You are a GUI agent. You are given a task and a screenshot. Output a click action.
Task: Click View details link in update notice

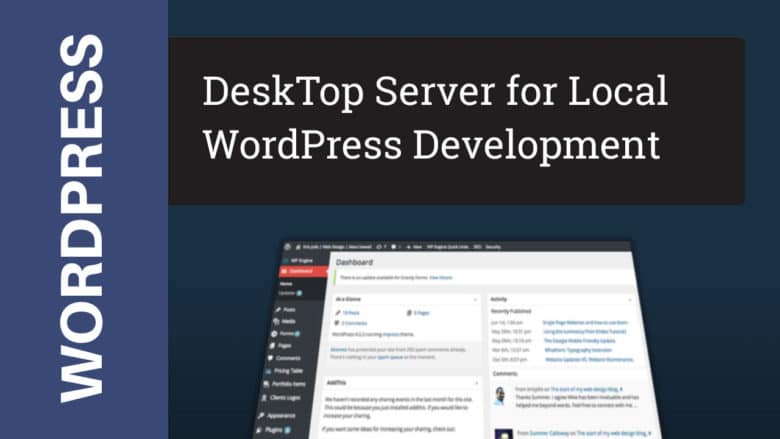[x=441, y=277]
